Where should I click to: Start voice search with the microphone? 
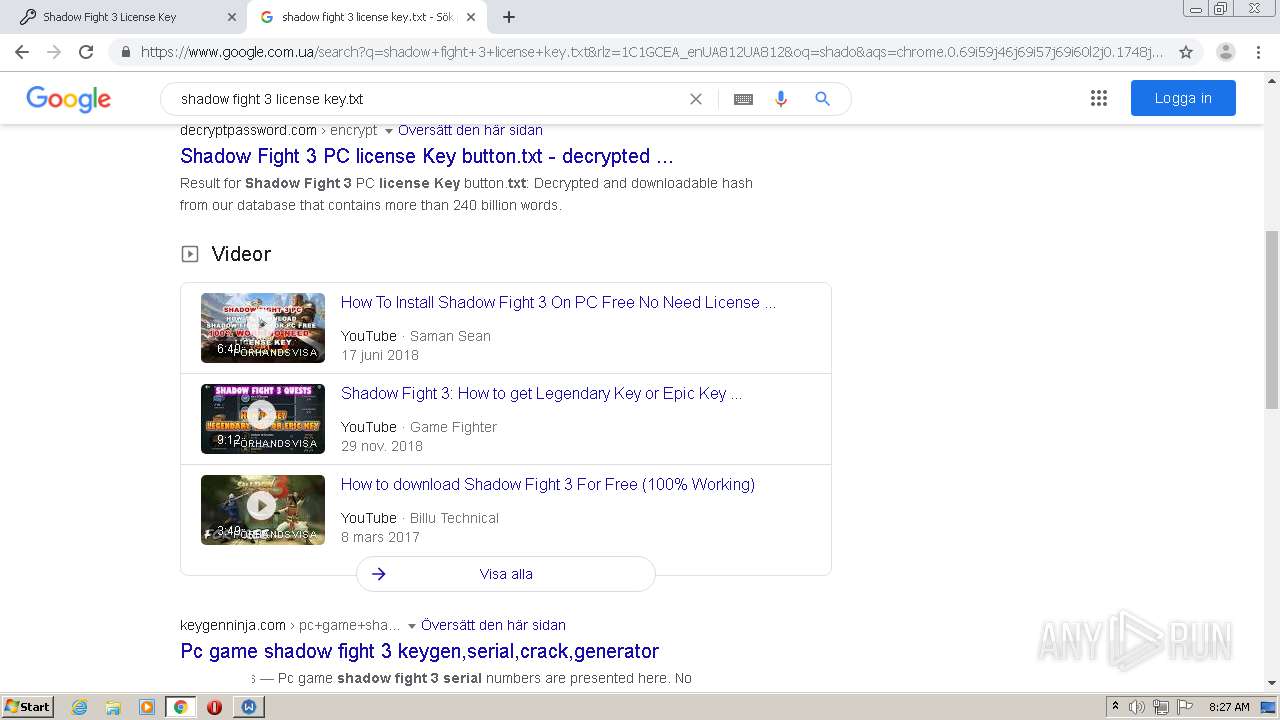coord(781,99)
